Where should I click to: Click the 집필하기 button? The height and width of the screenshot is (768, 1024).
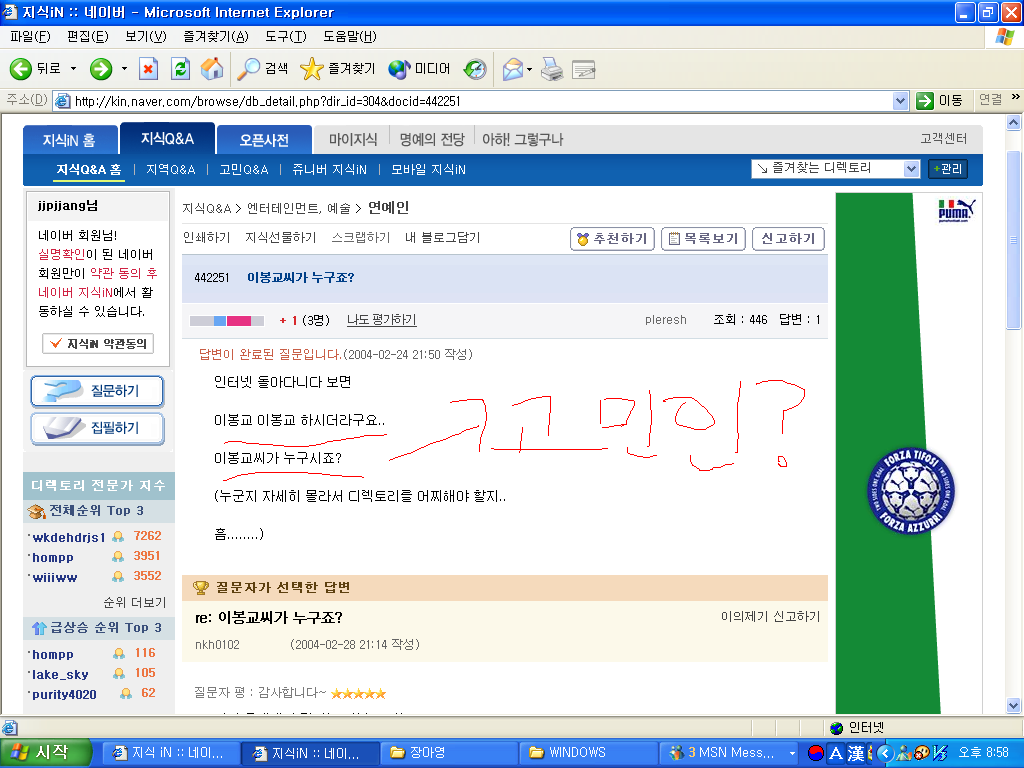[97, 428]
